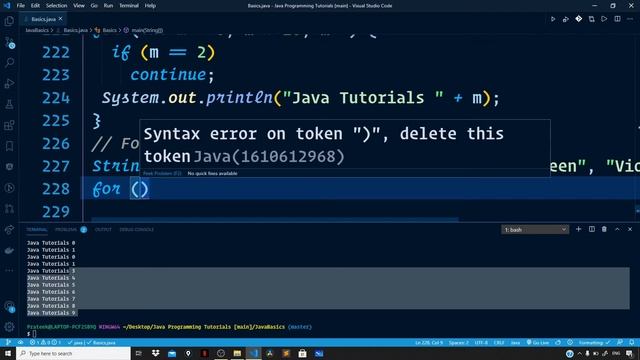Screen dimensions: 640x360
Task: Kill the terminal with the trash icon
Action: [x=604, y=229]
